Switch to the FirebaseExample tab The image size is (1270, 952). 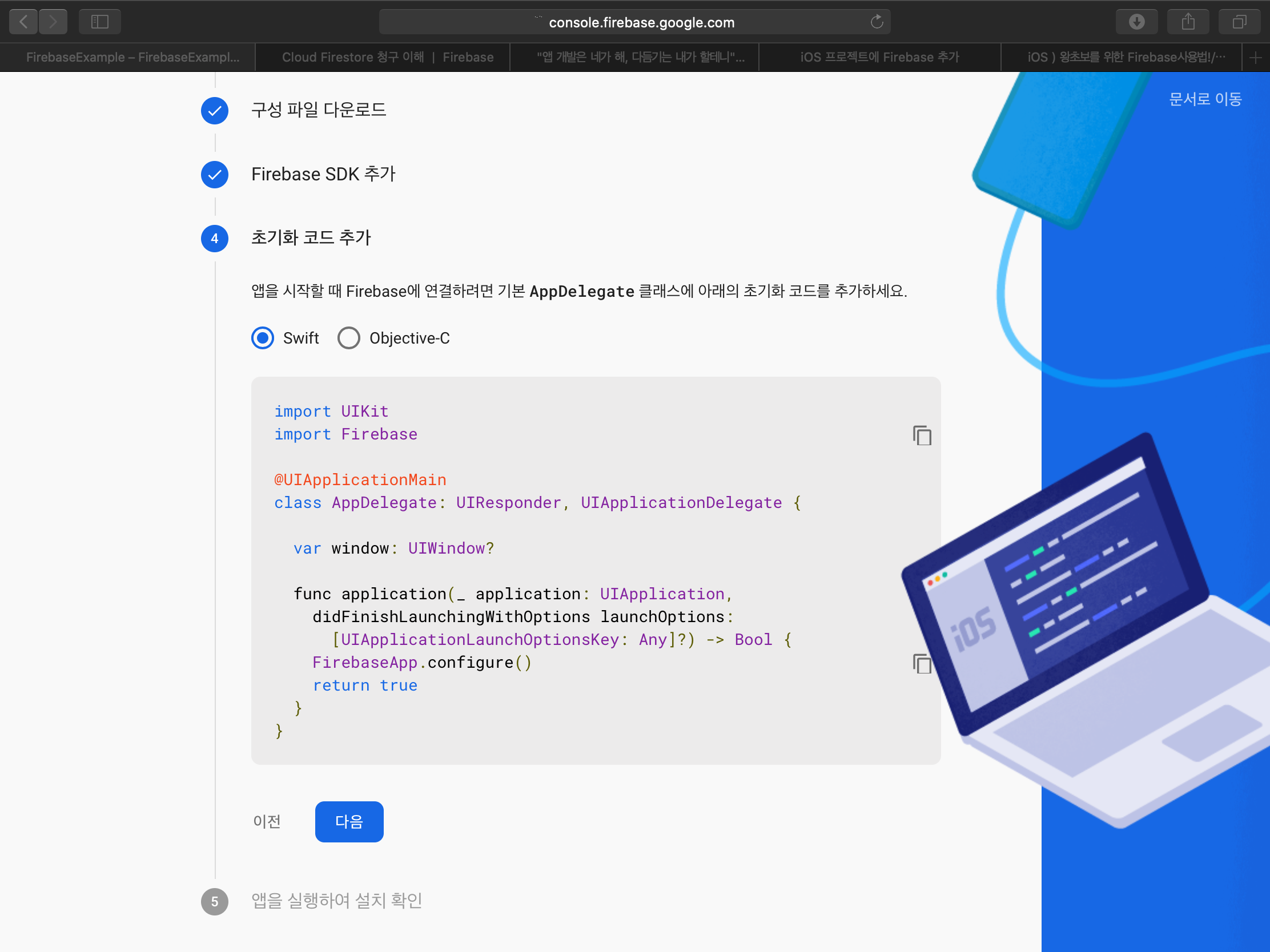(x=132, y=58)
